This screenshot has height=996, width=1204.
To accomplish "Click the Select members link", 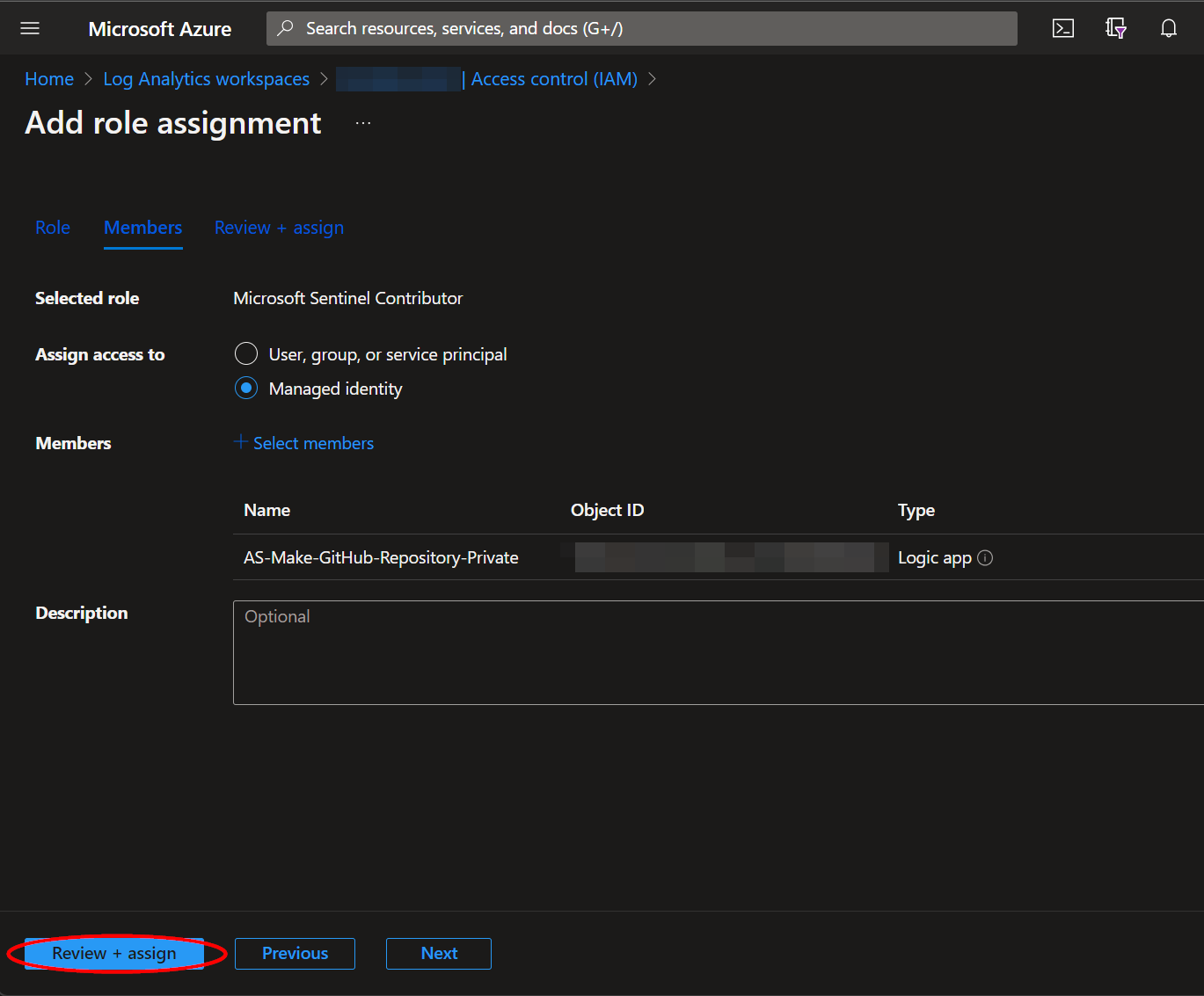I will [313, 443].
